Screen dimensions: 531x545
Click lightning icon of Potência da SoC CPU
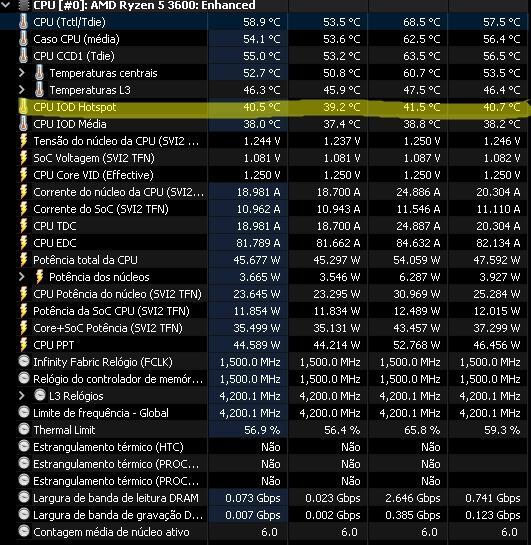click(23, 311)
